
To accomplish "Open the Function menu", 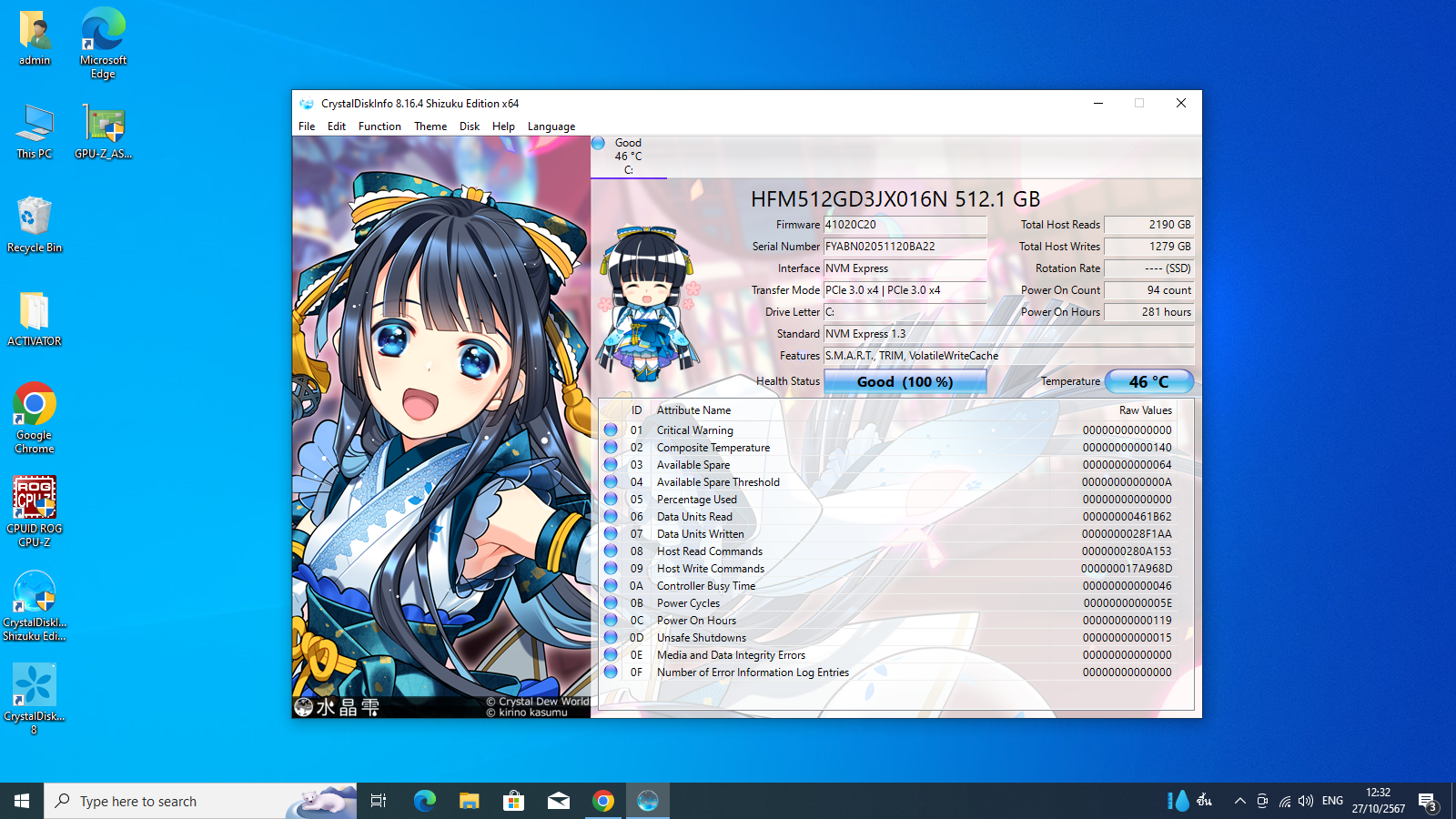I will pos(379,126).
